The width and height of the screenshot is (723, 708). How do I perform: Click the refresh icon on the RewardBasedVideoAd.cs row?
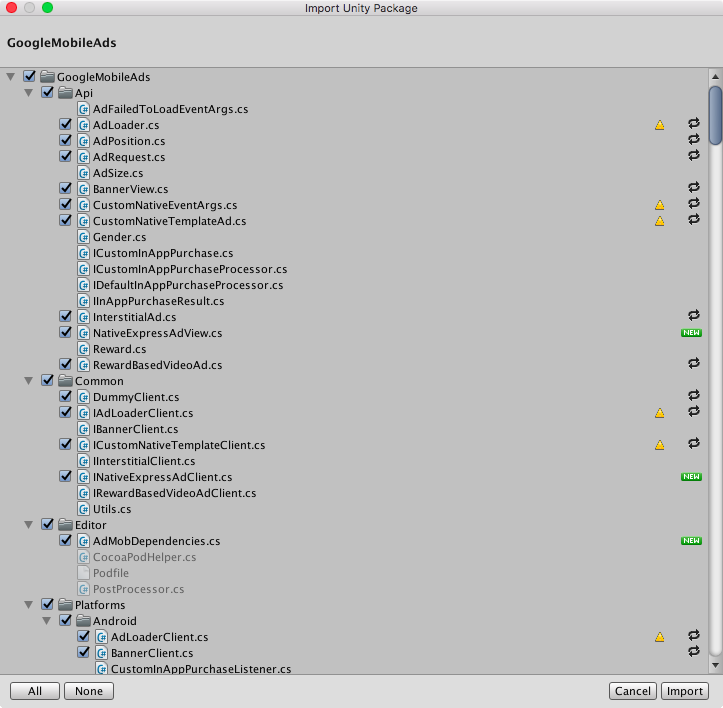tap(693, 363)
